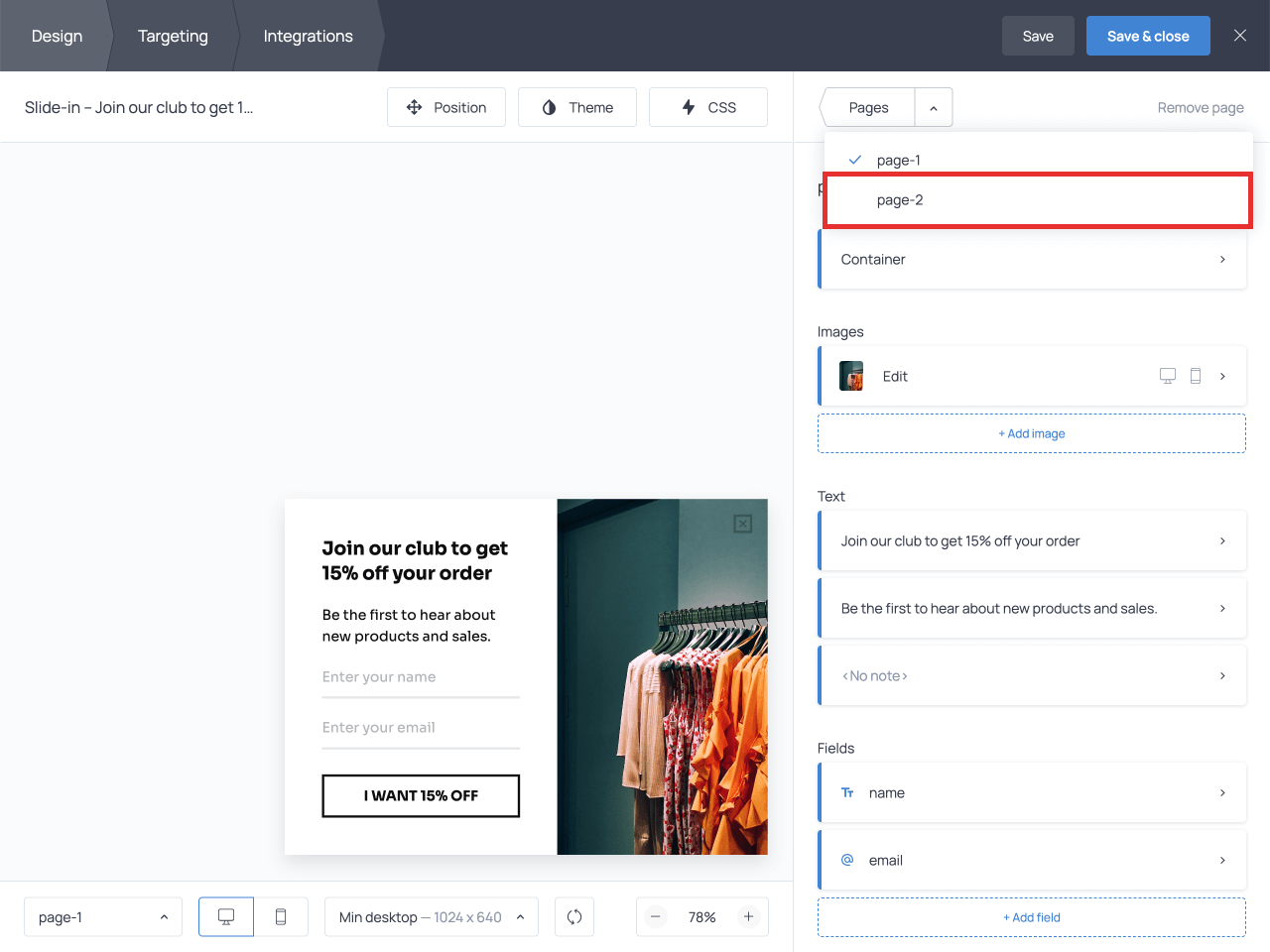Click the mobile icon in Images row

1196,376
